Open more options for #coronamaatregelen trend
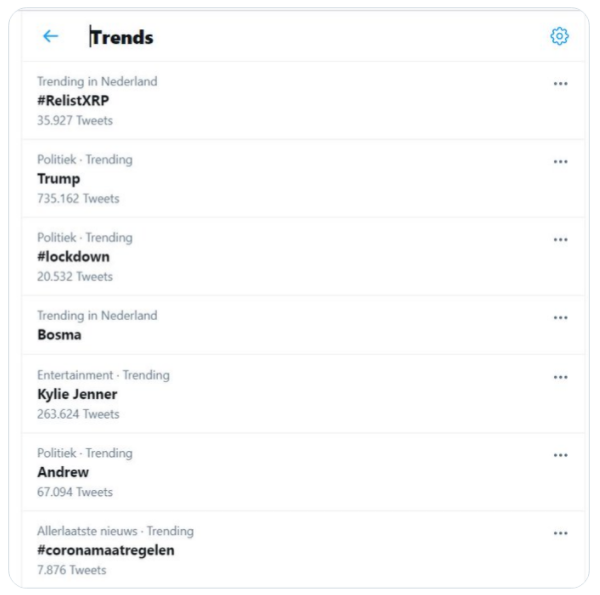600x595 pixels. coord(561,533)
